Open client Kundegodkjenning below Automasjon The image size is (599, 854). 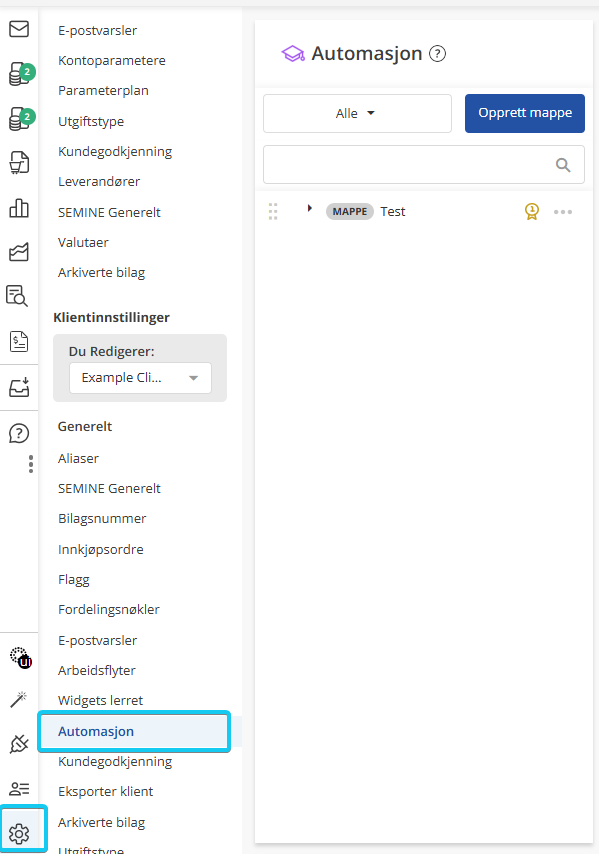[115, 761]
